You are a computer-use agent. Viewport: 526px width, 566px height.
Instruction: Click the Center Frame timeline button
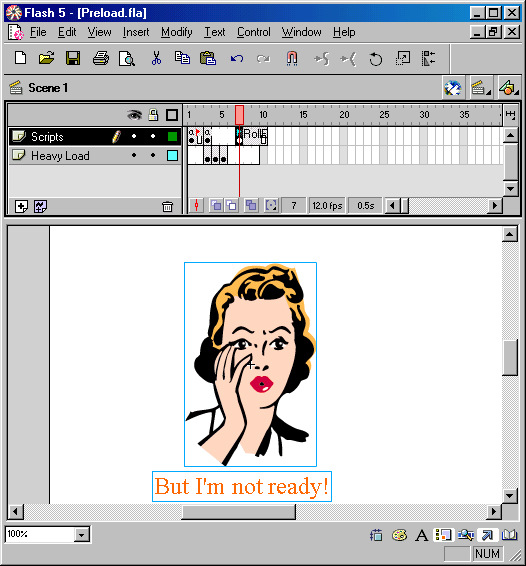point(196,206)
